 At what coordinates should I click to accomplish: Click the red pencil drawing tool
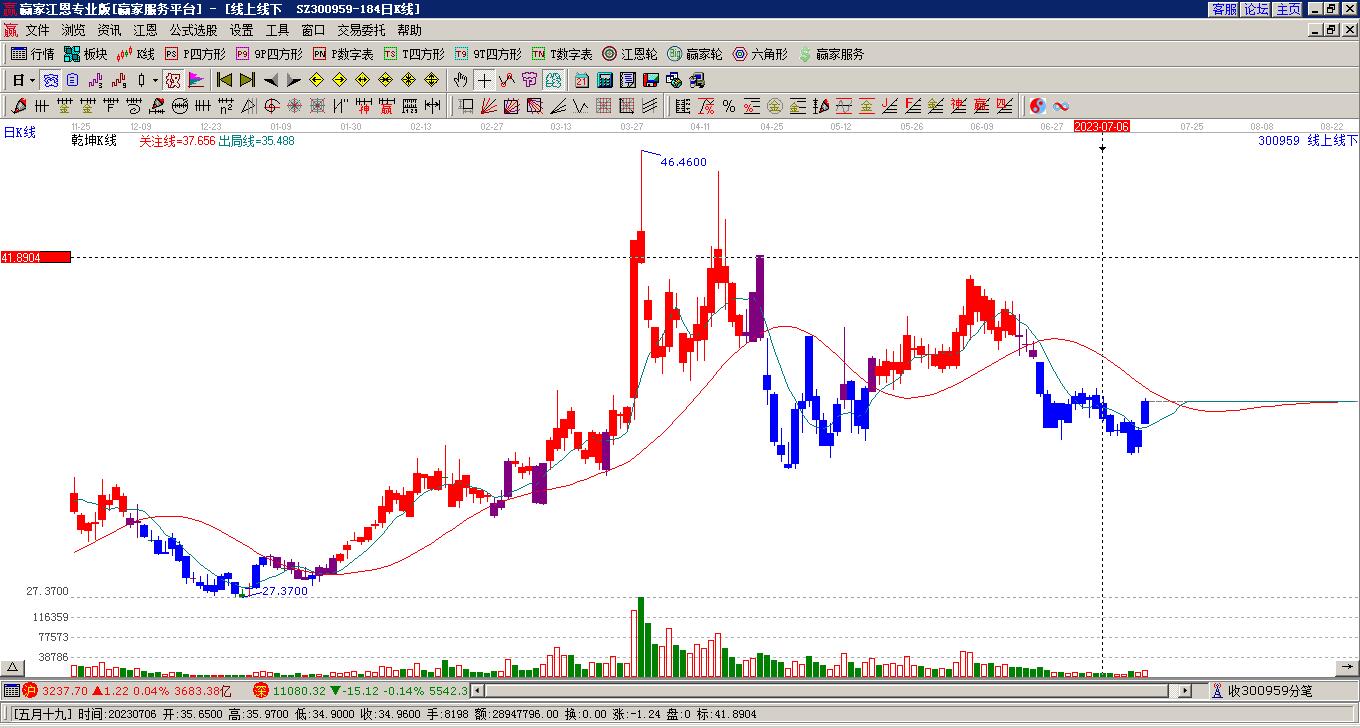pos(19,106)
